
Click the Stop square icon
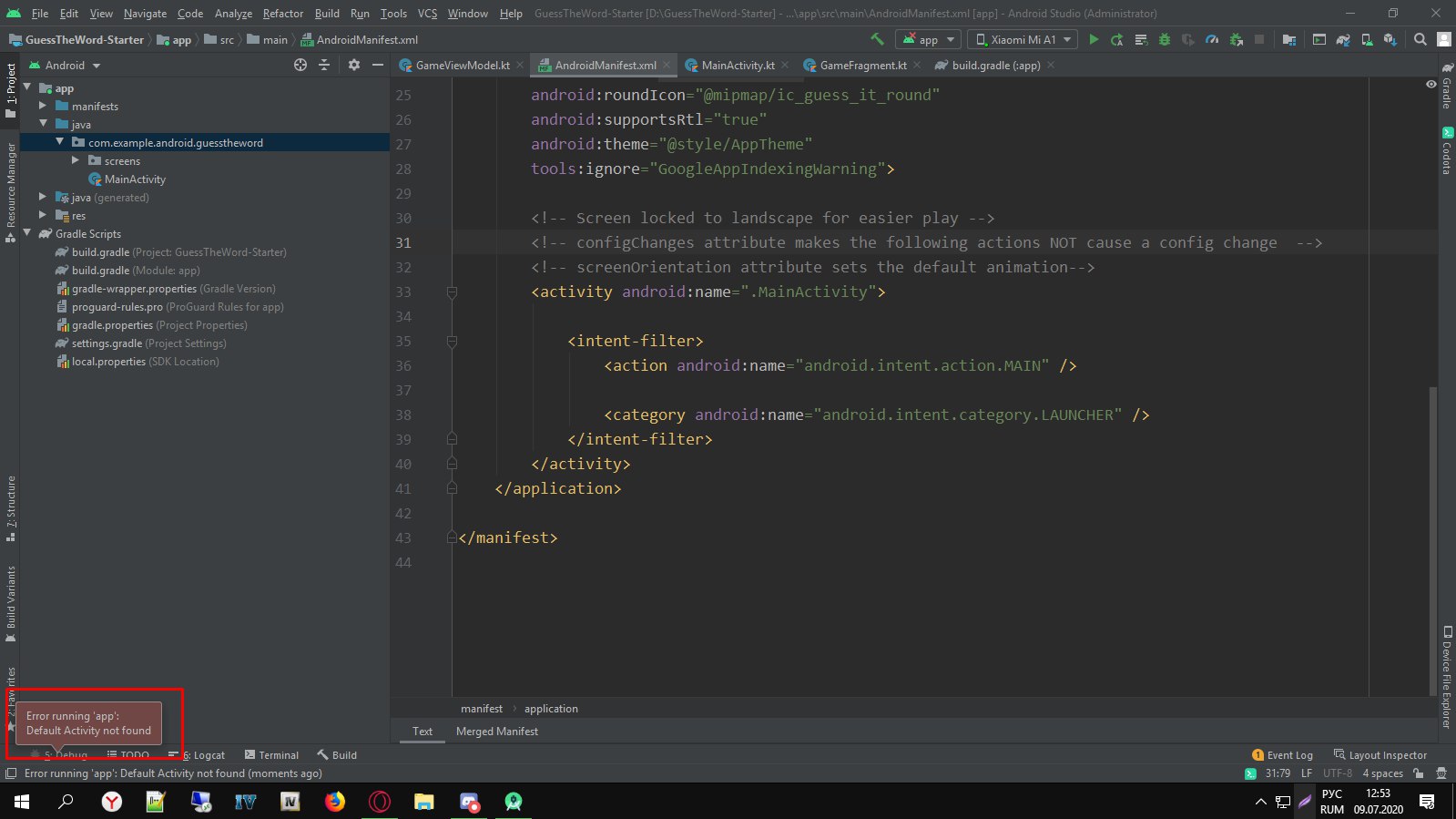pyautogui.click(x=1259, y=39)
